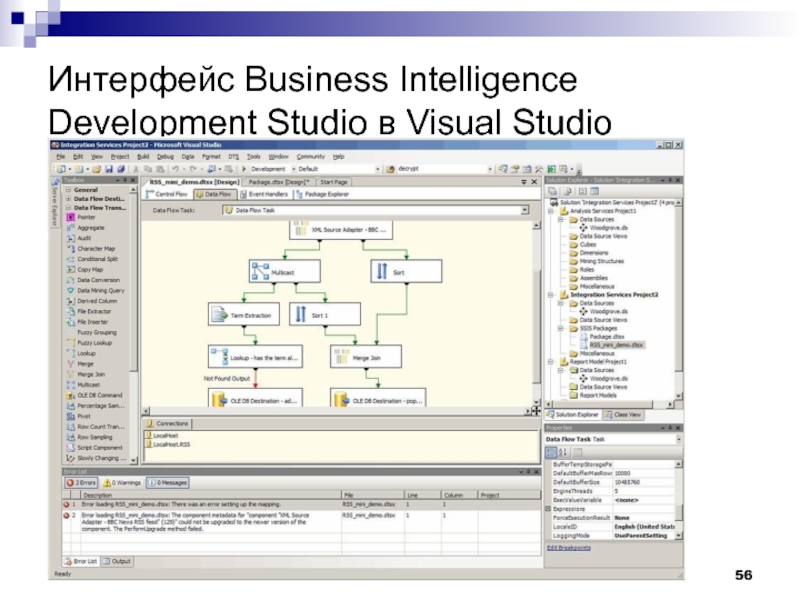Click the File column header in Error List

373,495
